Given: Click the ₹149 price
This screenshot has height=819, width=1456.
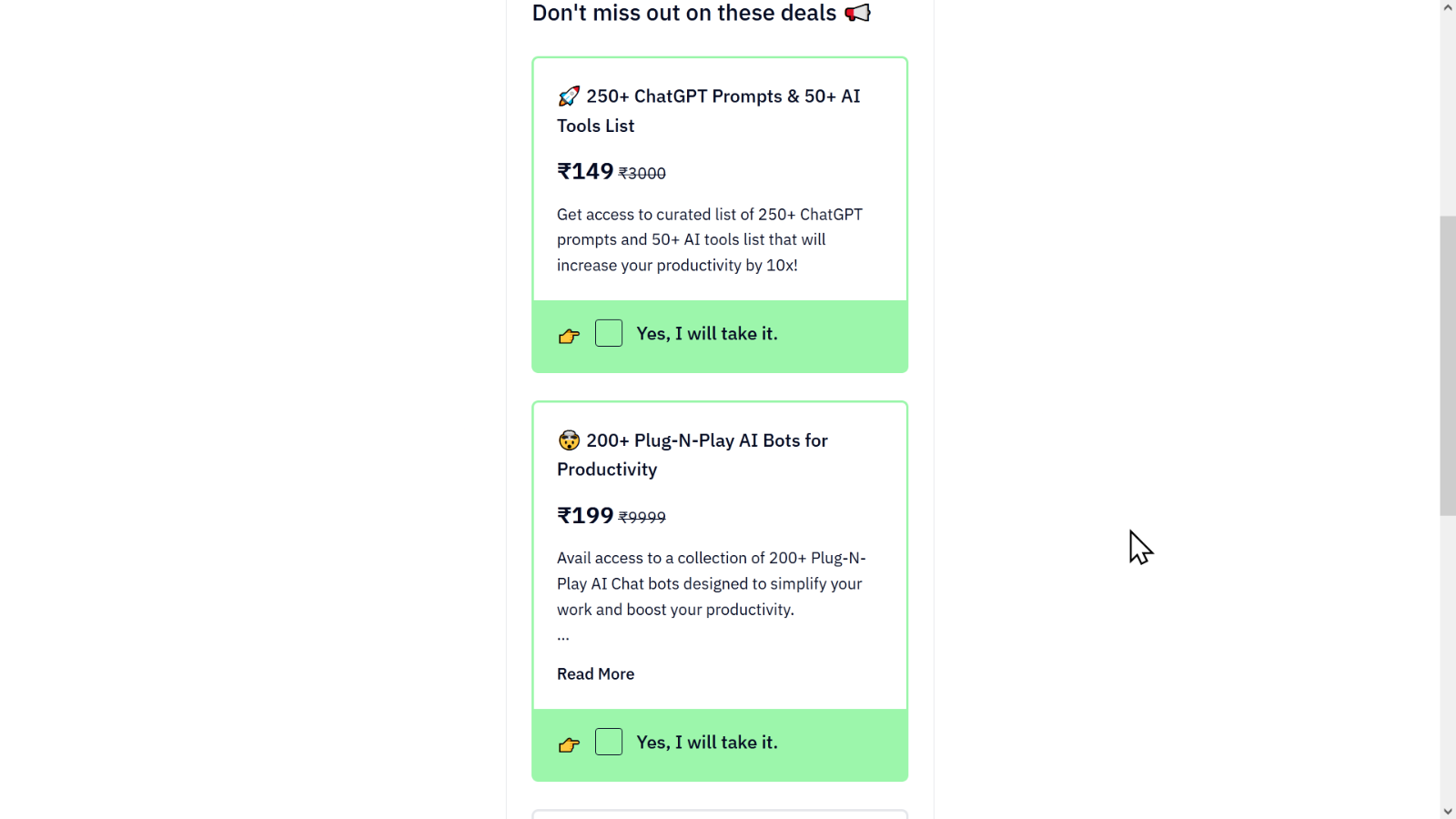Looking at the screenshot, I should 585,171.
